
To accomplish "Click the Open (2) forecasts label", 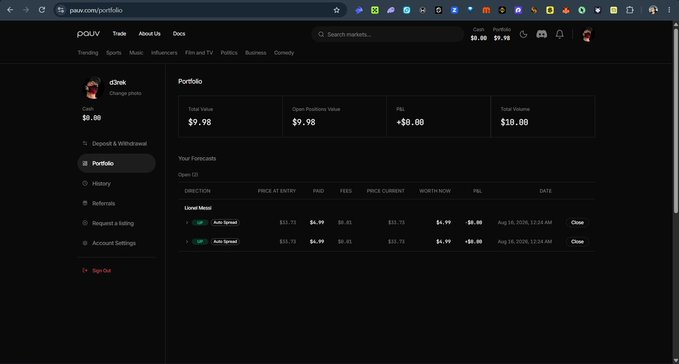I will click(188, 174).
